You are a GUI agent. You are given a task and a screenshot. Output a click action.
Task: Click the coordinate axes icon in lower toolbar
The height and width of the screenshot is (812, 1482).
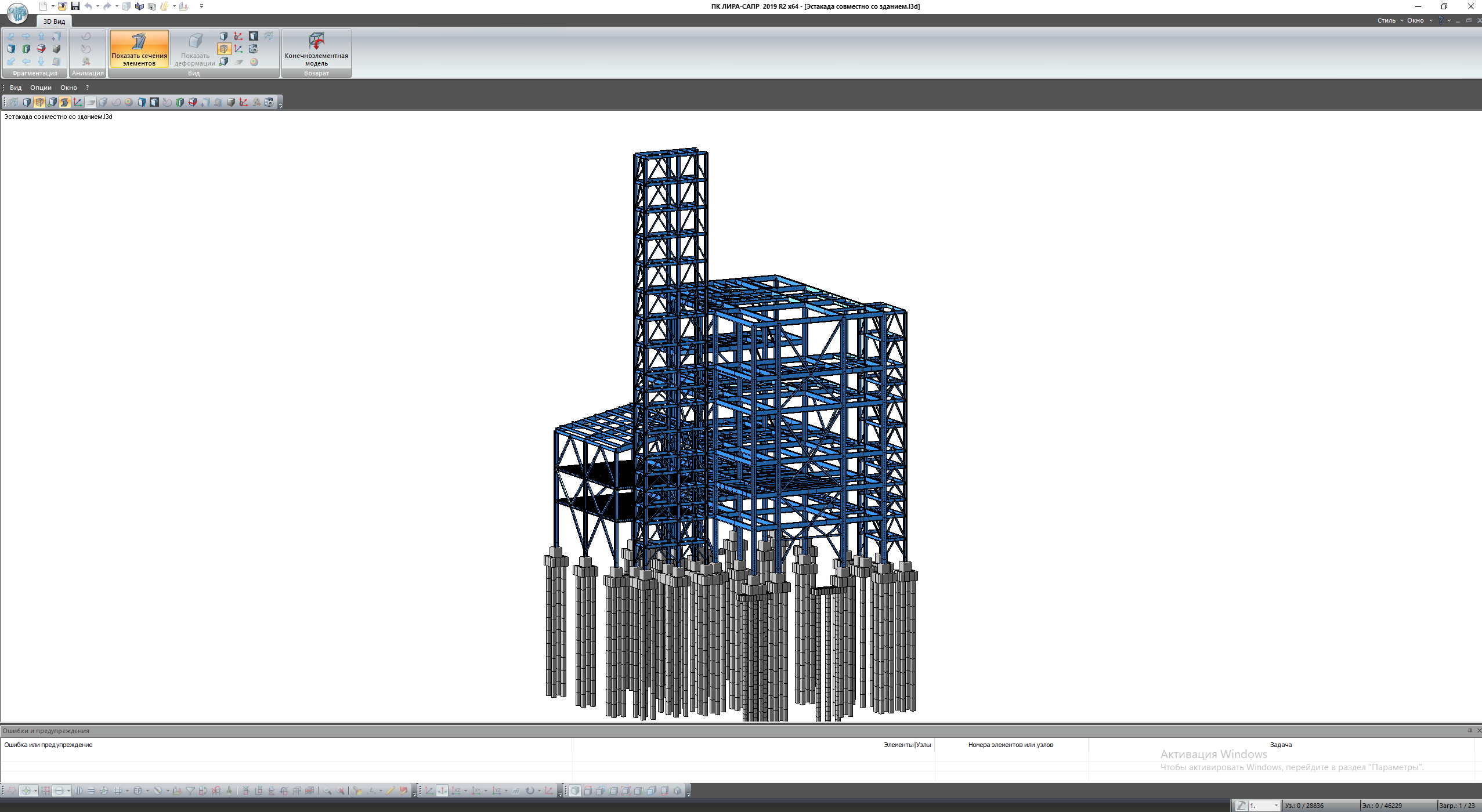pyautogui.click(x=77, y=102)
